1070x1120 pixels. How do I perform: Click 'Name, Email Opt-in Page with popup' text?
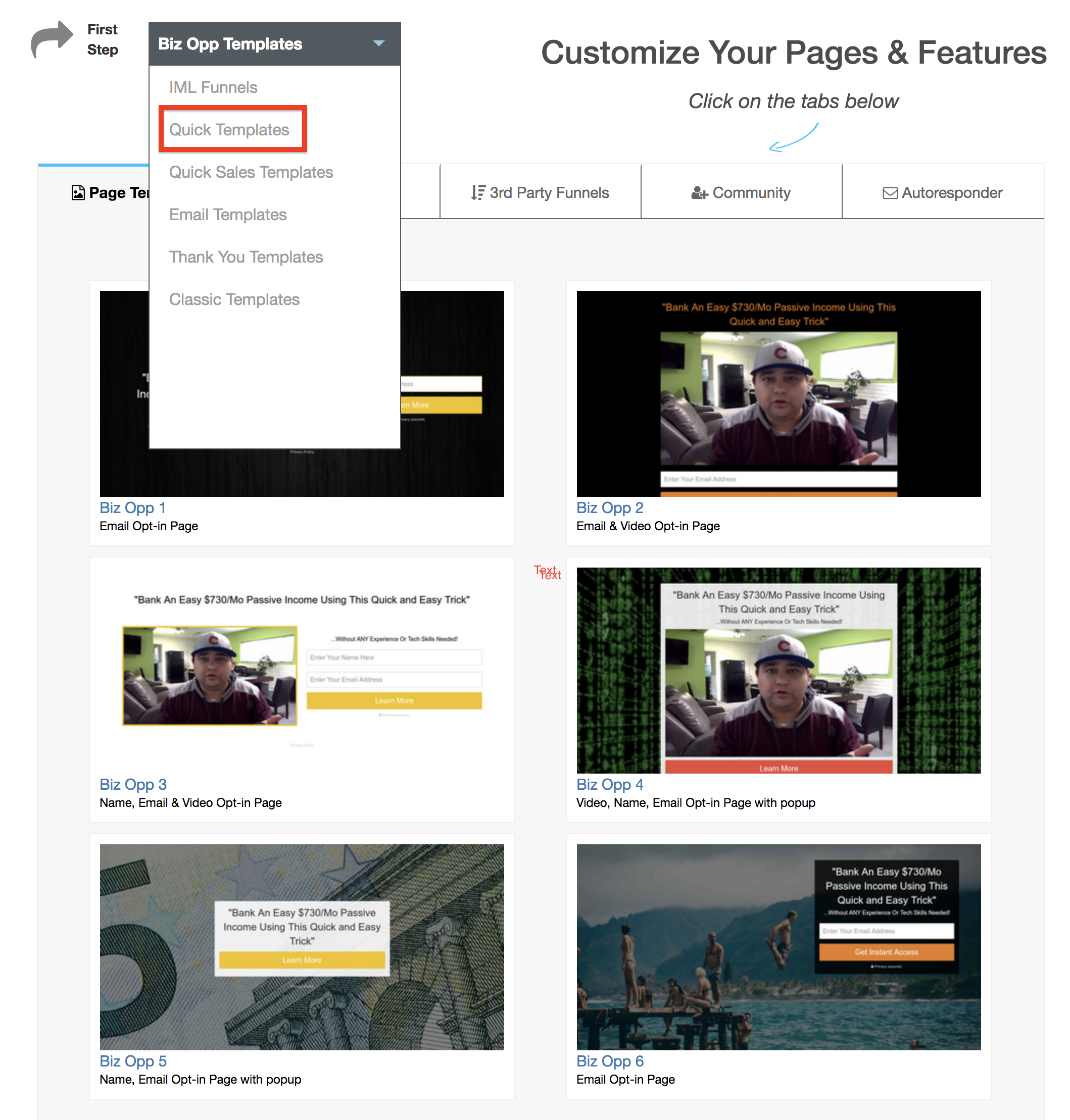click(x=200, y=1079)
